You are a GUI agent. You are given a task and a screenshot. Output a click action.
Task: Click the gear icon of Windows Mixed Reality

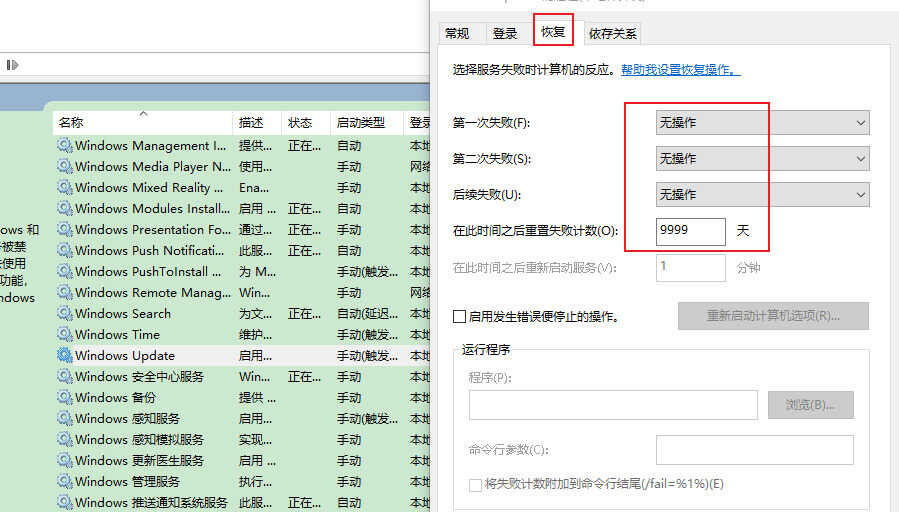65,187
